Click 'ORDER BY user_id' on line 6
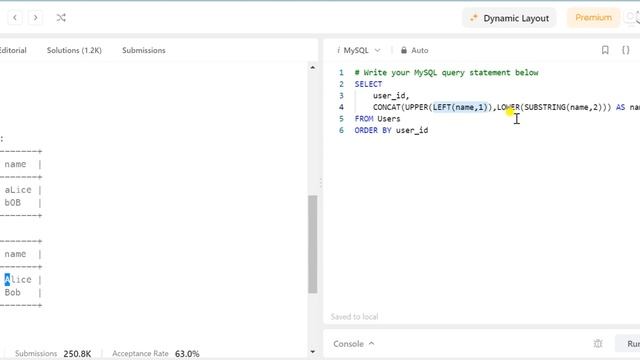Image resolution: width=640 pixels, height=360 pixels. click(391, 130)
